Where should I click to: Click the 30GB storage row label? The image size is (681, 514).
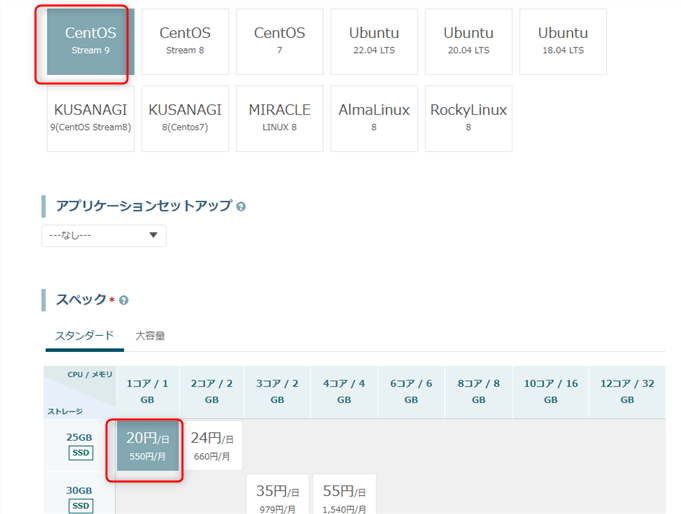pos(79,491)
